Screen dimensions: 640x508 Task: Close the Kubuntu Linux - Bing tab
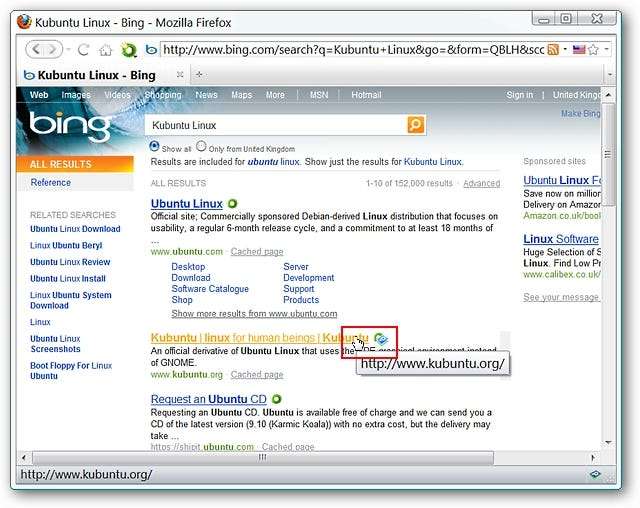(180, 74)
